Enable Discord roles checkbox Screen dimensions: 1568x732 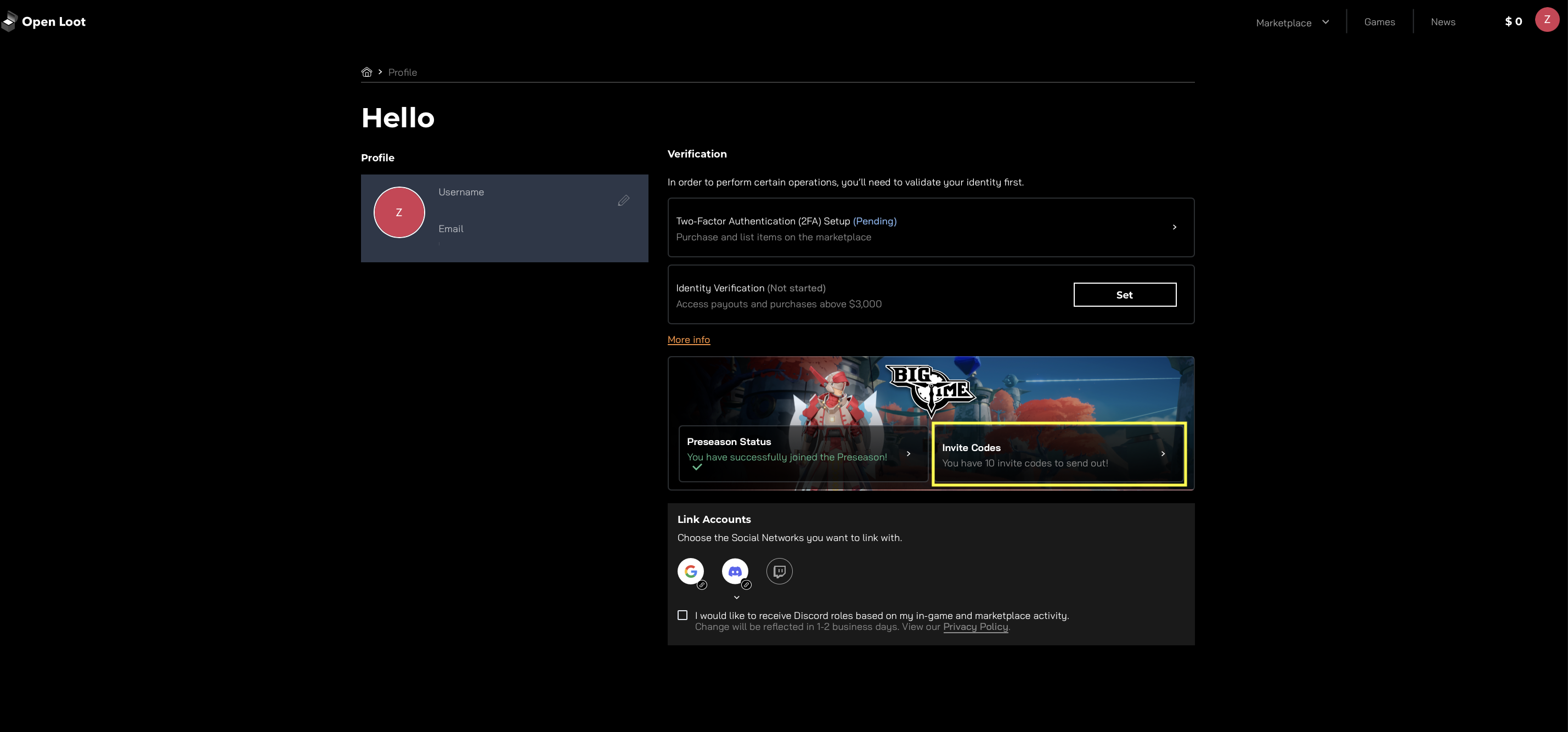click(x=683, y=615)
